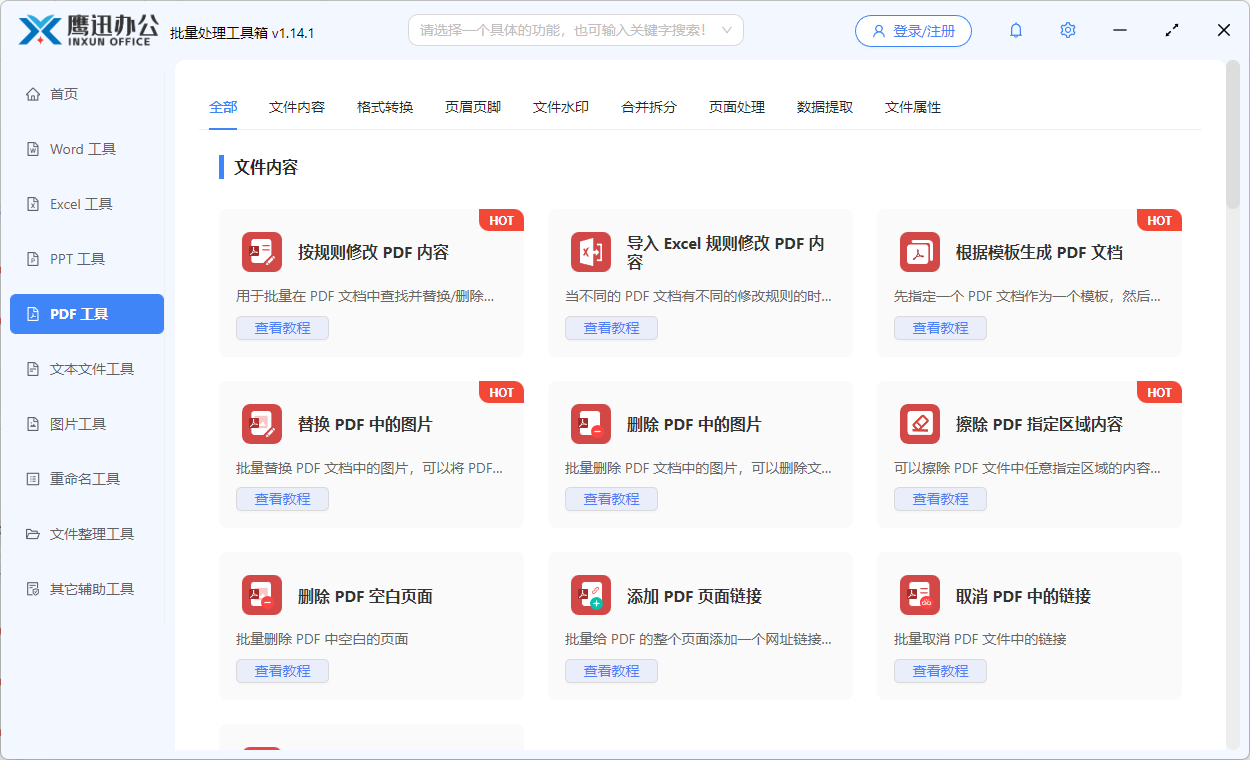Open the 根据模板生成 PDF 文档 tool icon
The width and height of the screenshot is (1250, 760).
920,252
